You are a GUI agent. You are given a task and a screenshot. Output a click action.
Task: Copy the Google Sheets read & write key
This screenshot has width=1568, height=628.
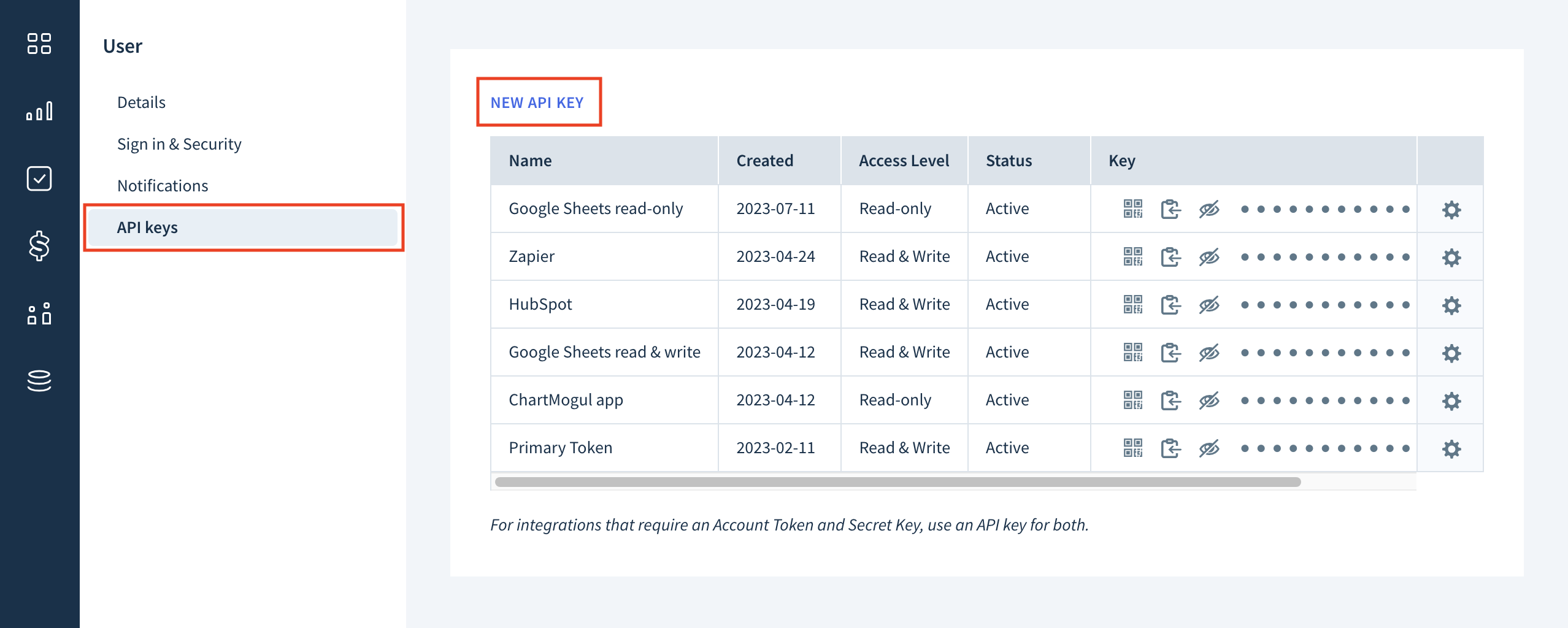tap(1170, 353)
